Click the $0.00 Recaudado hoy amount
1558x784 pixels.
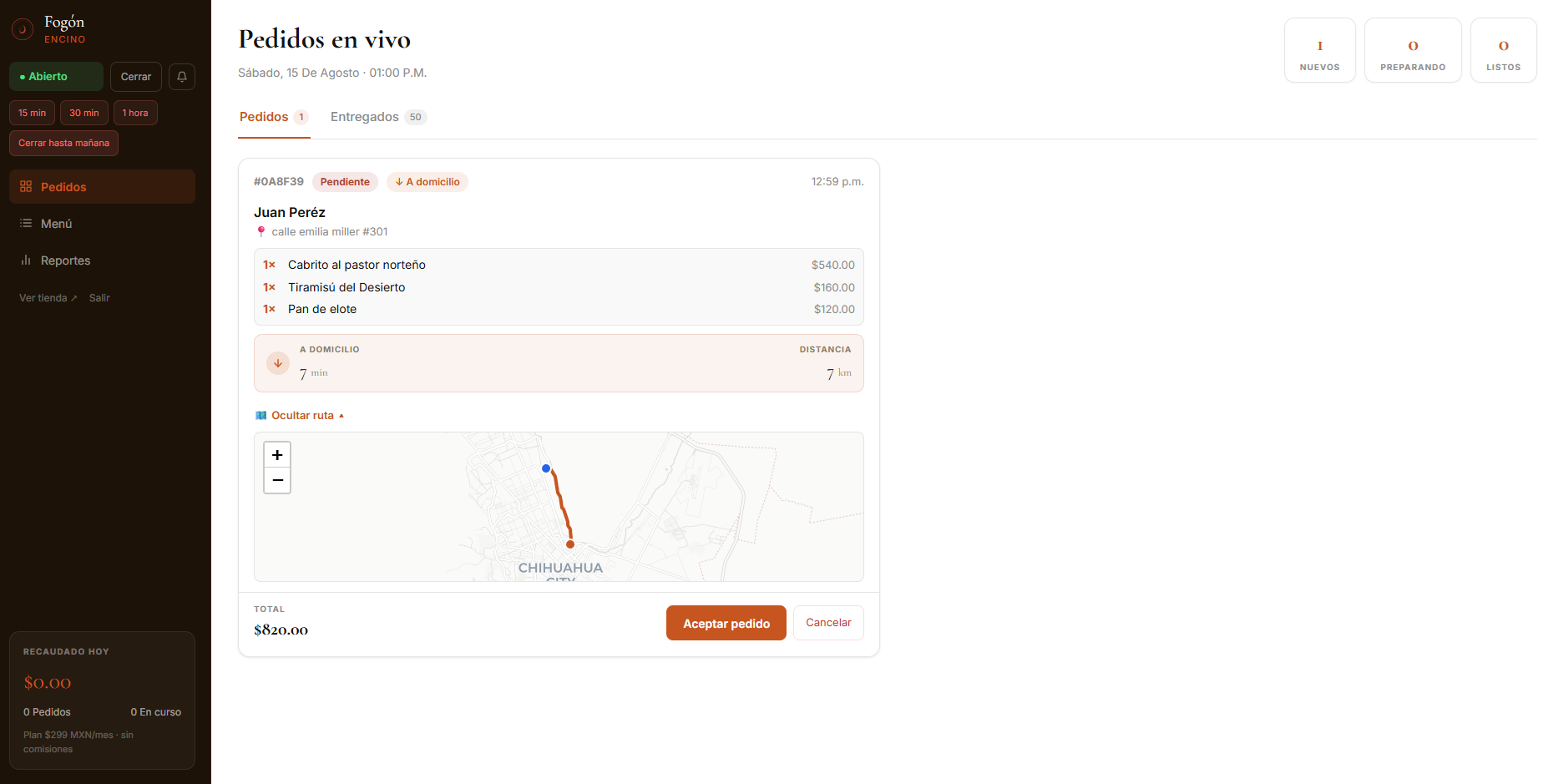pyautogui.click(x=48, y=683)
